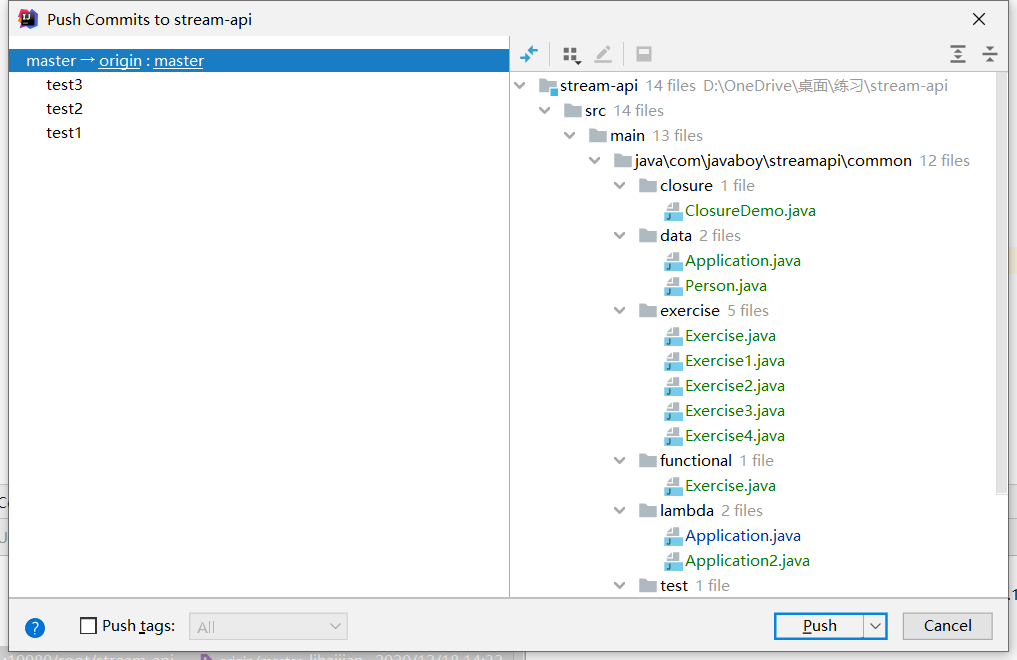This screenshot has height=660, width=1017.
Task: Click the IntelliJ logo in the title bar
Action: (28, 19)
